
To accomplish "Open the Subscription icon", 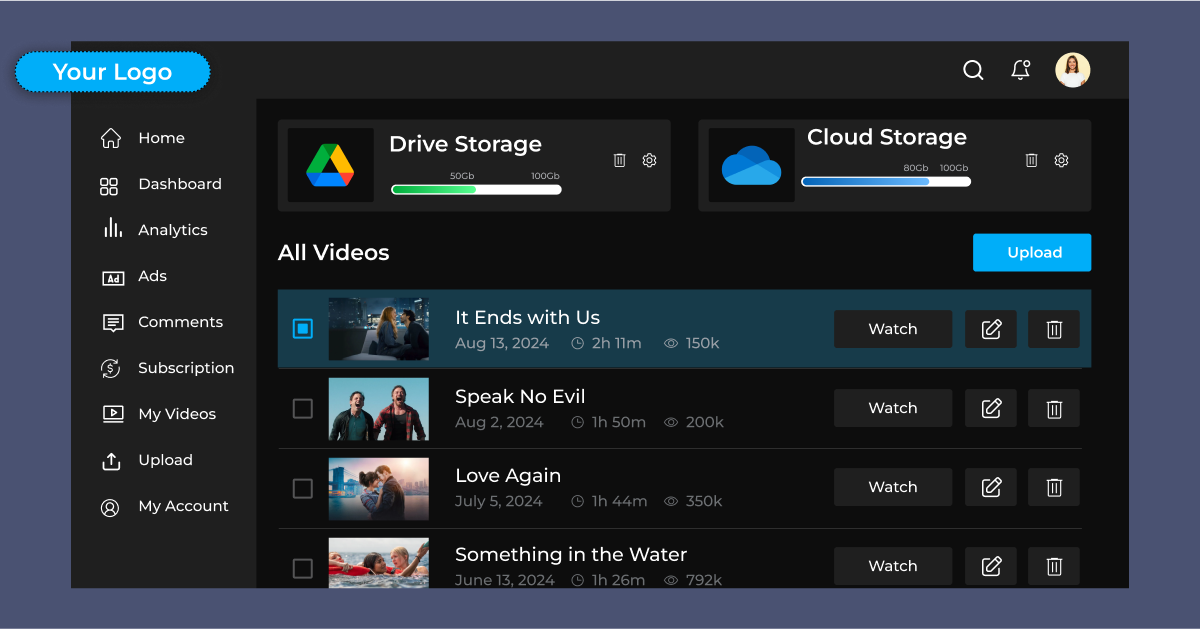I will click(111, 367).
